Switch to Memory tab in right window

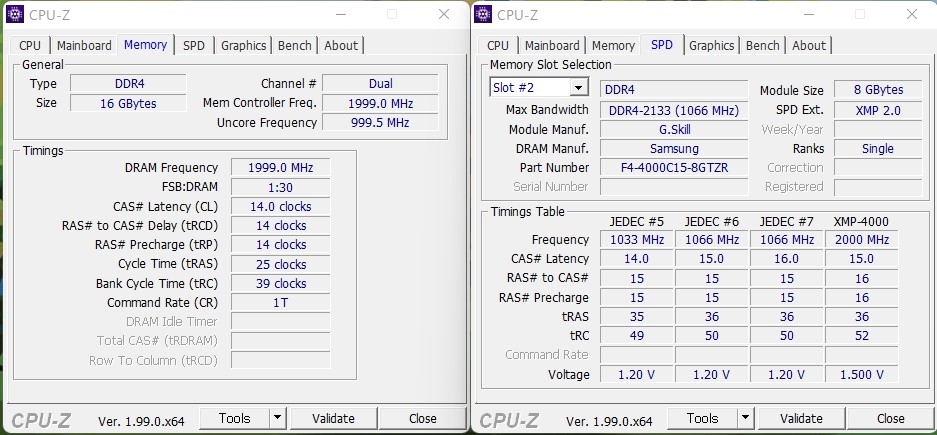(x=613, y=45)
